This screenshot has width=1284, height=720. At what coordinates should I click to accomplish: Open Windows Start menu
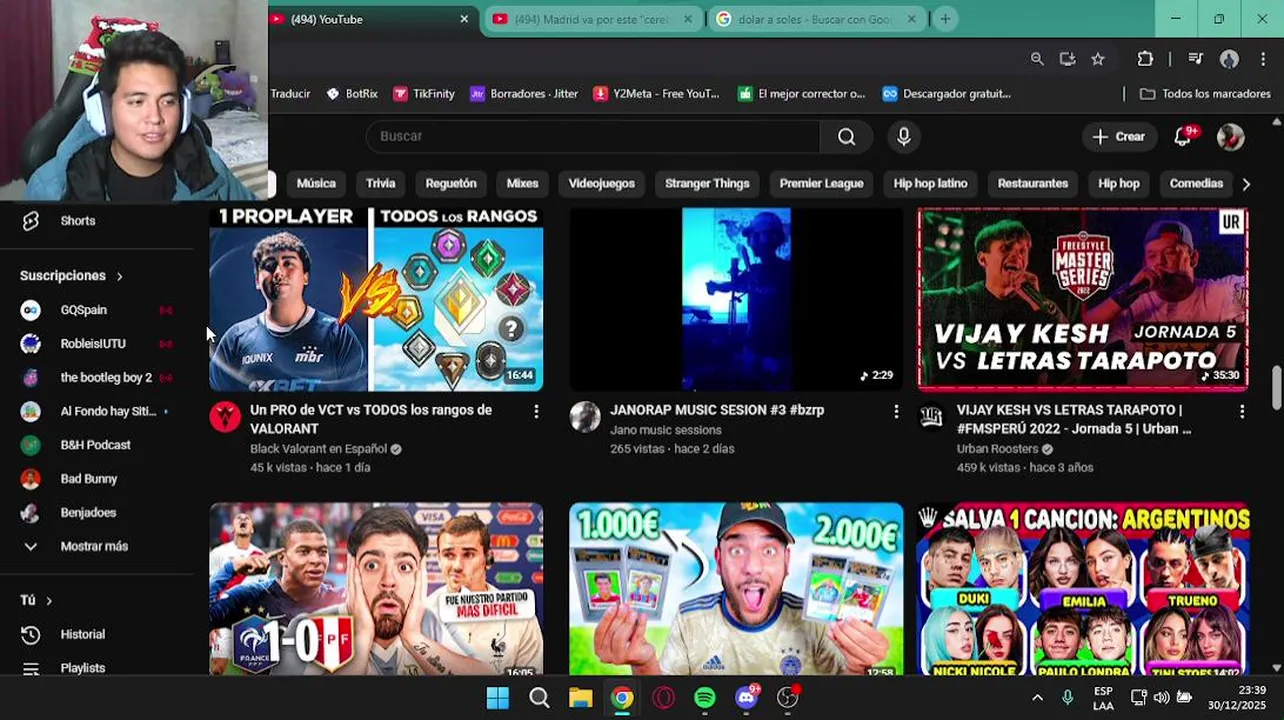click(x=497, y=698)
